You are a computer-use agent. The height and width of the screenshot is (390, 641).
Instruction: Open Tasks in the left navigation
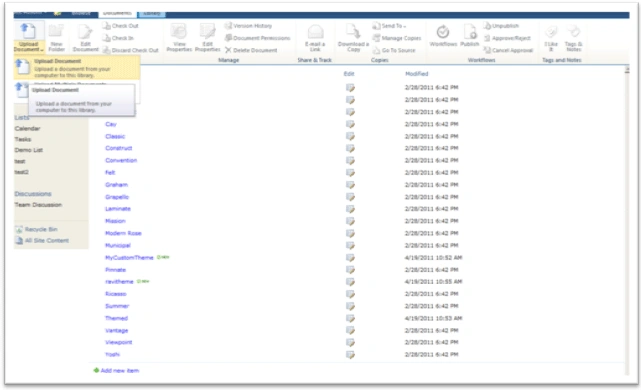click(22, 140)
